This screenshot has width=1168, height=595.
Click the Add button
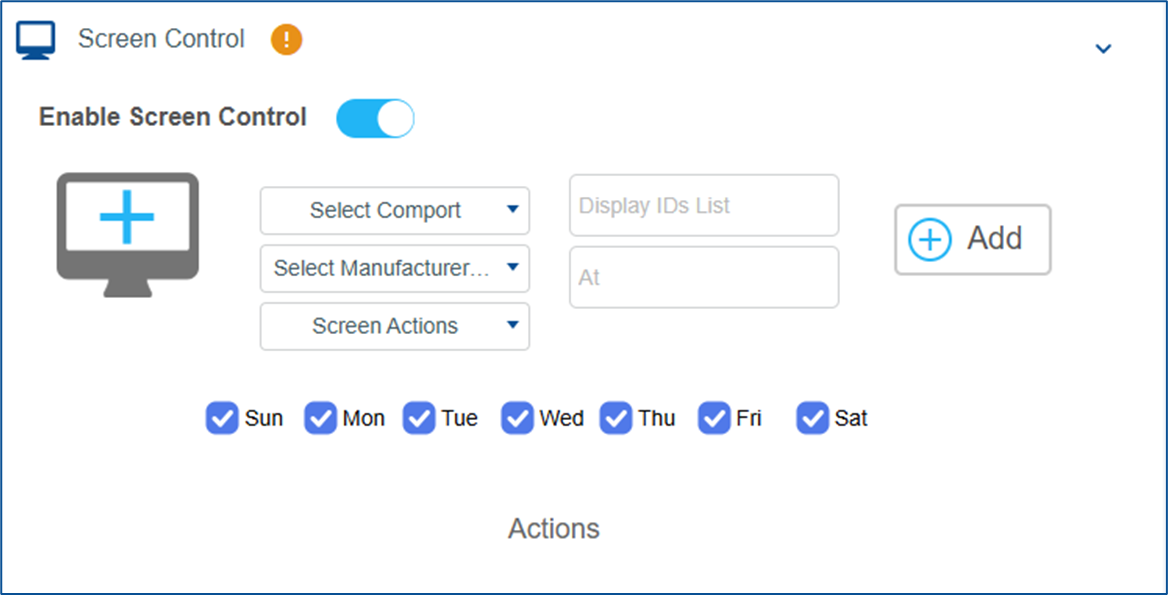point(973,240)
